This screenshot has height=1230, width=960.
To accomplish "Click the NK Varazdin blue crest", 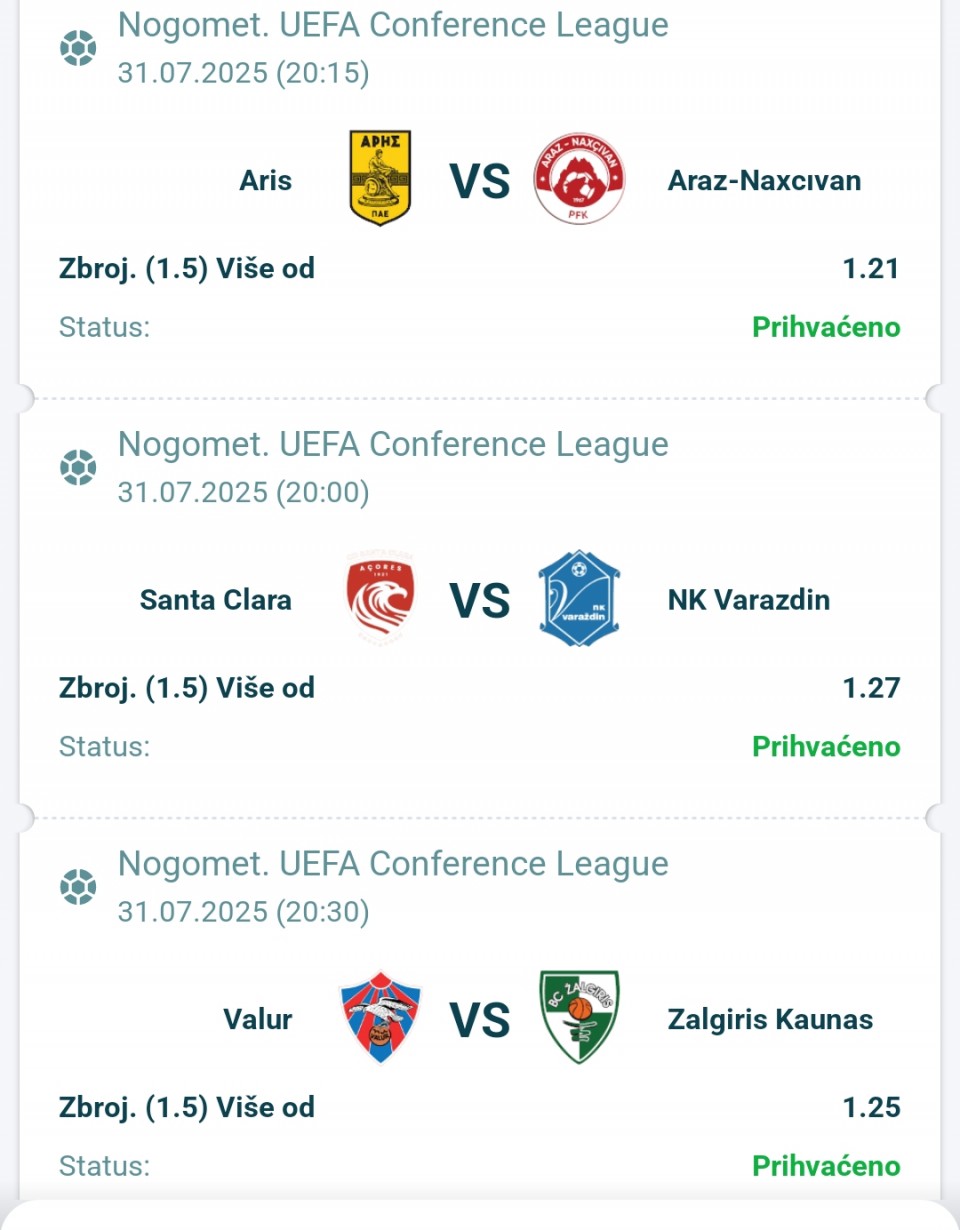I will click(x=579, y=599).
